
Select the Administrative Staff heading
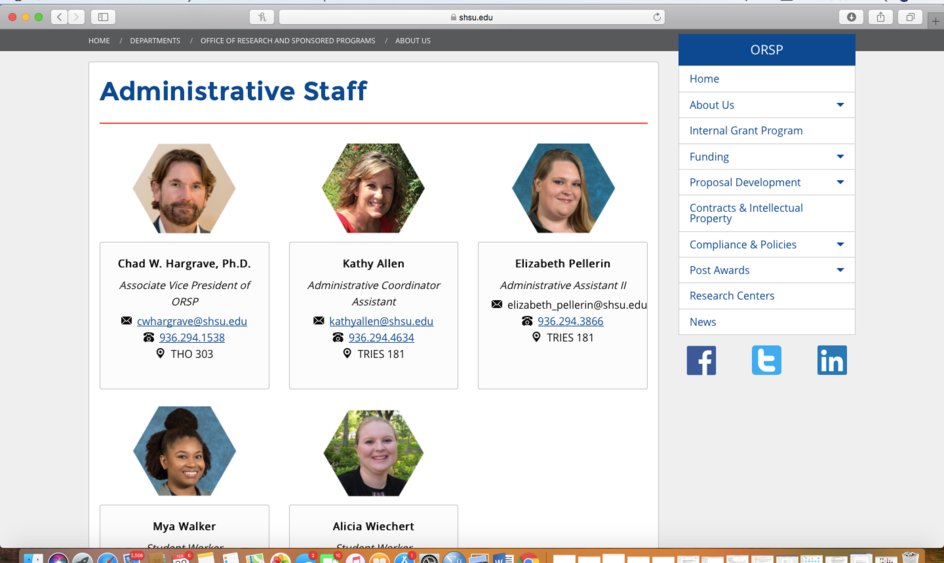point(234,92)
